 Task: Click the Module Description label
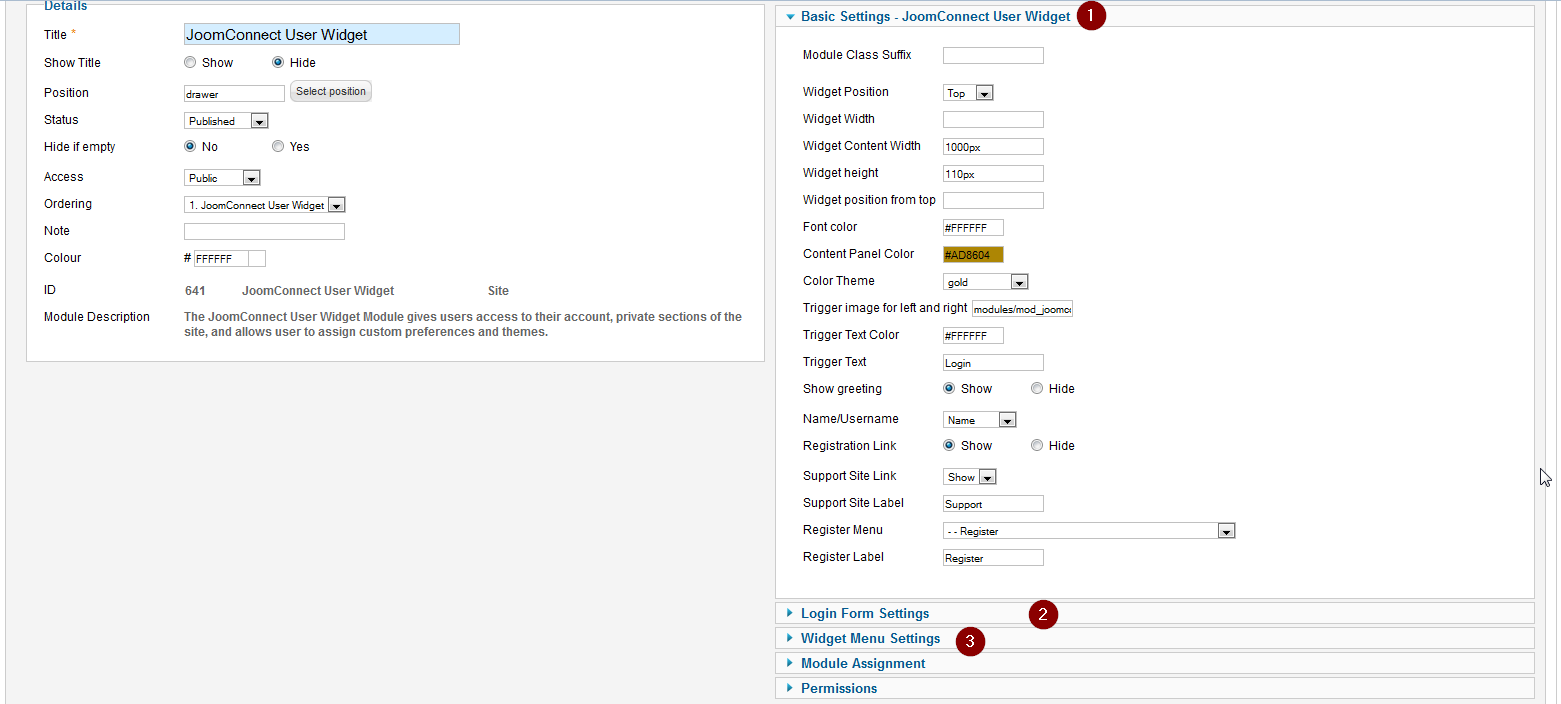97,317
